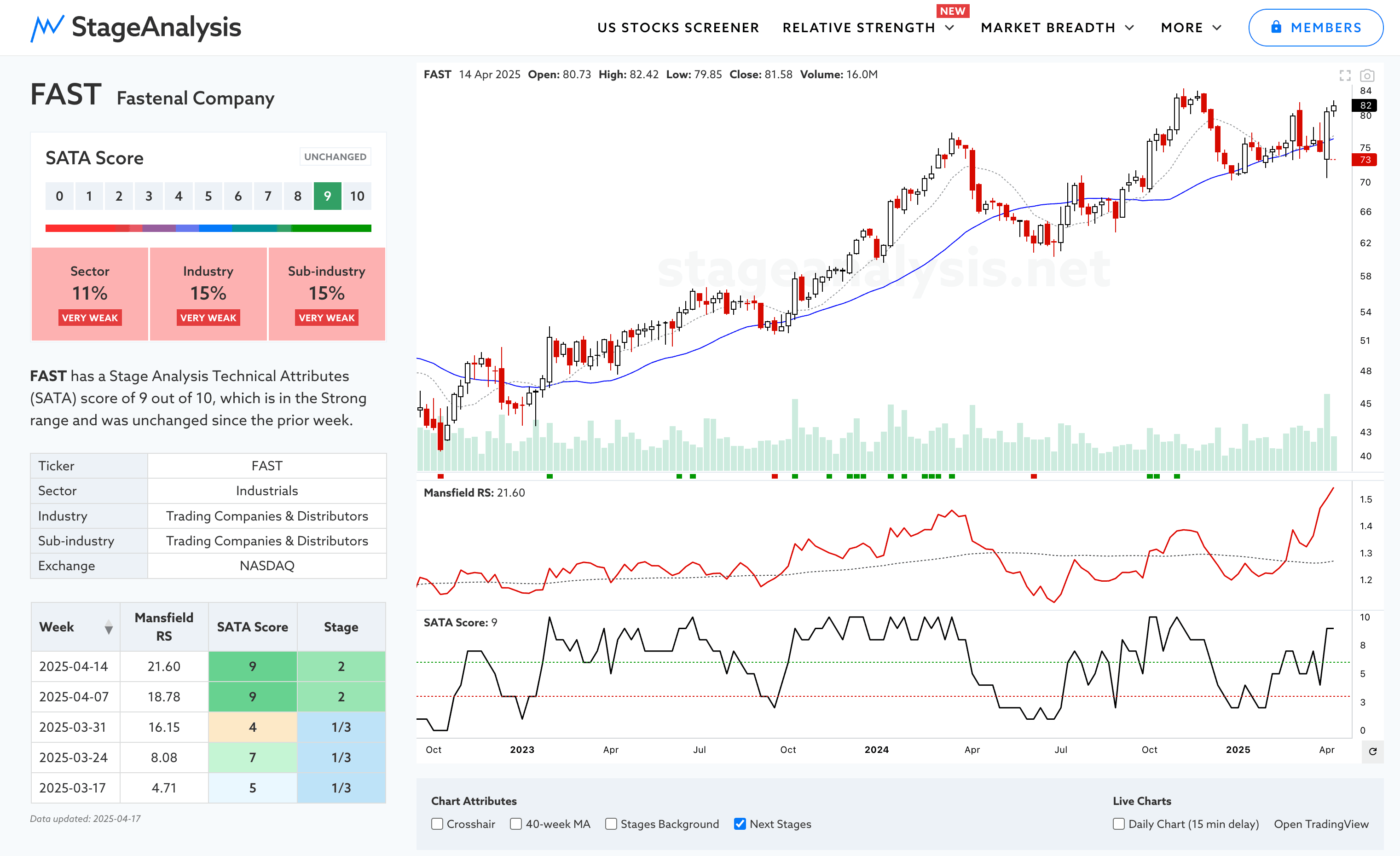The height and width of the screenshot is (856, 1400).
Task: Click Stage 1/3 cell for 2025-03-31
Action: point(341,727)
